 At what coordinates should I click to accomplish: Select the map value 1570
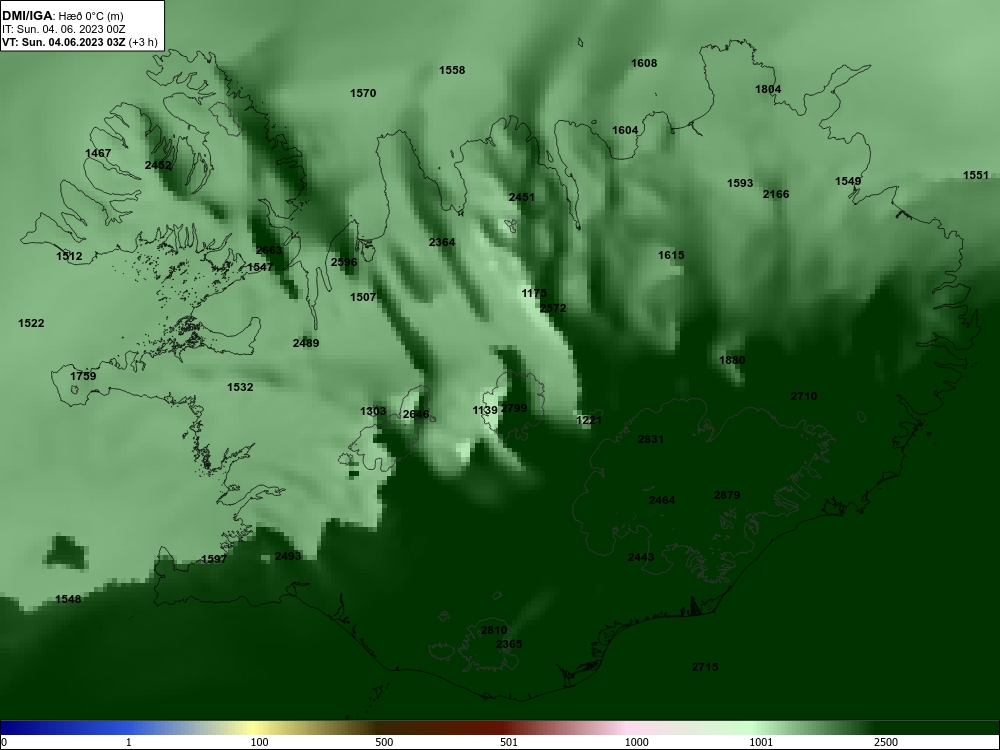point(363,93)
